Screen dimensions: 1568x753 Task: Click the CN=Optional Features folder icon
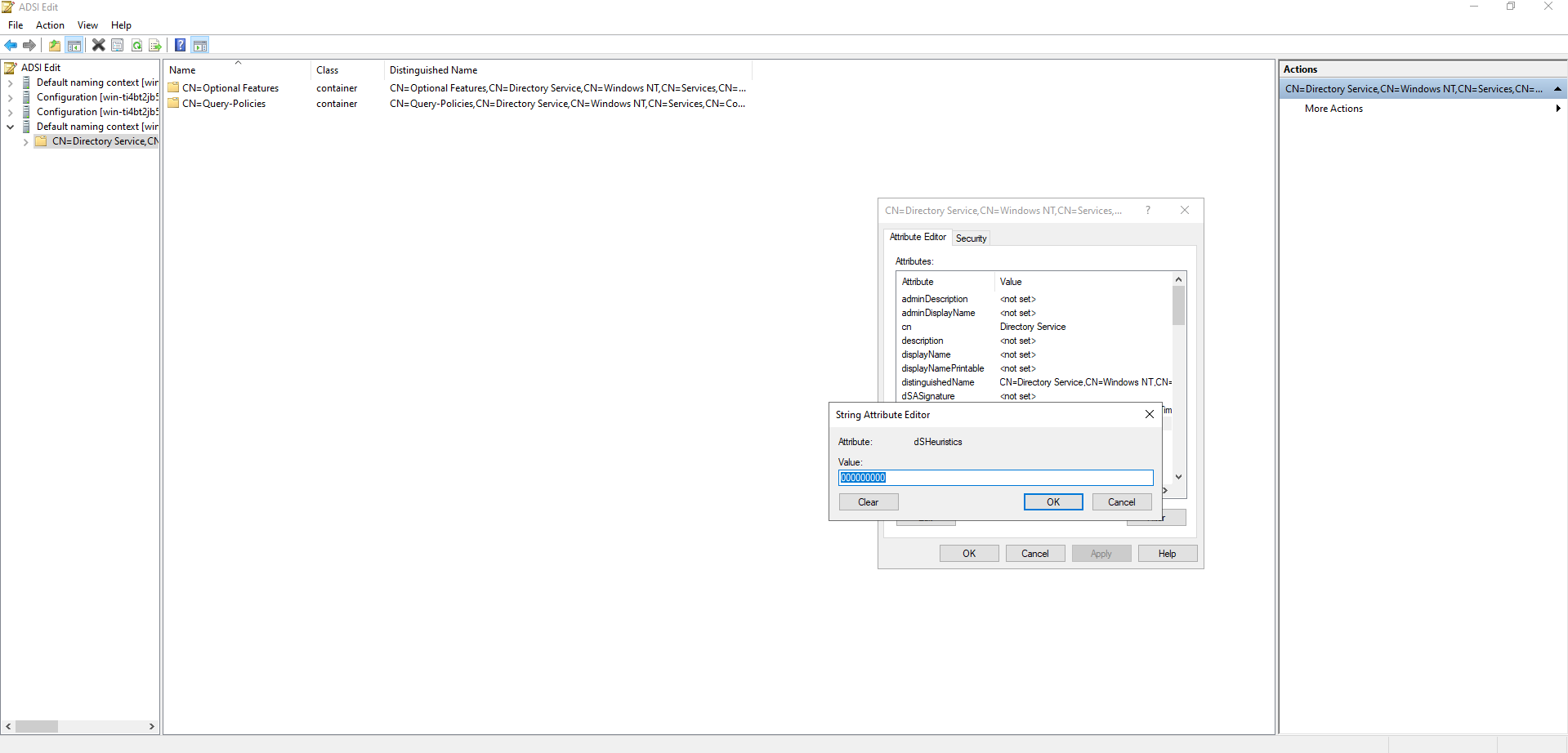click(x=173, y=87)
